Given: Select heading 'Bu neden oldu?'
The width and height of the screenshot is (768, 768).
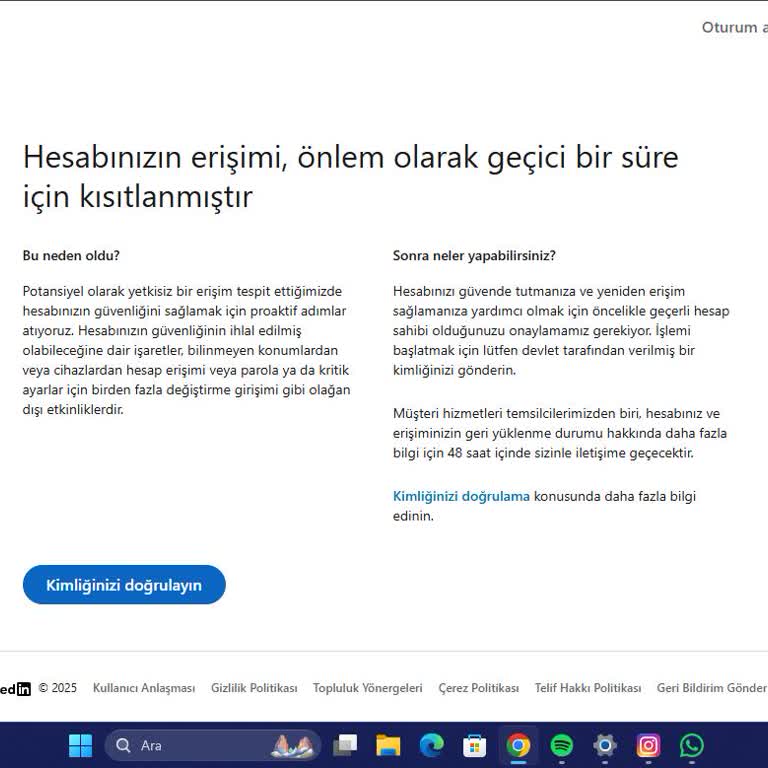Looking at the screenshot, I should (71, 256).
